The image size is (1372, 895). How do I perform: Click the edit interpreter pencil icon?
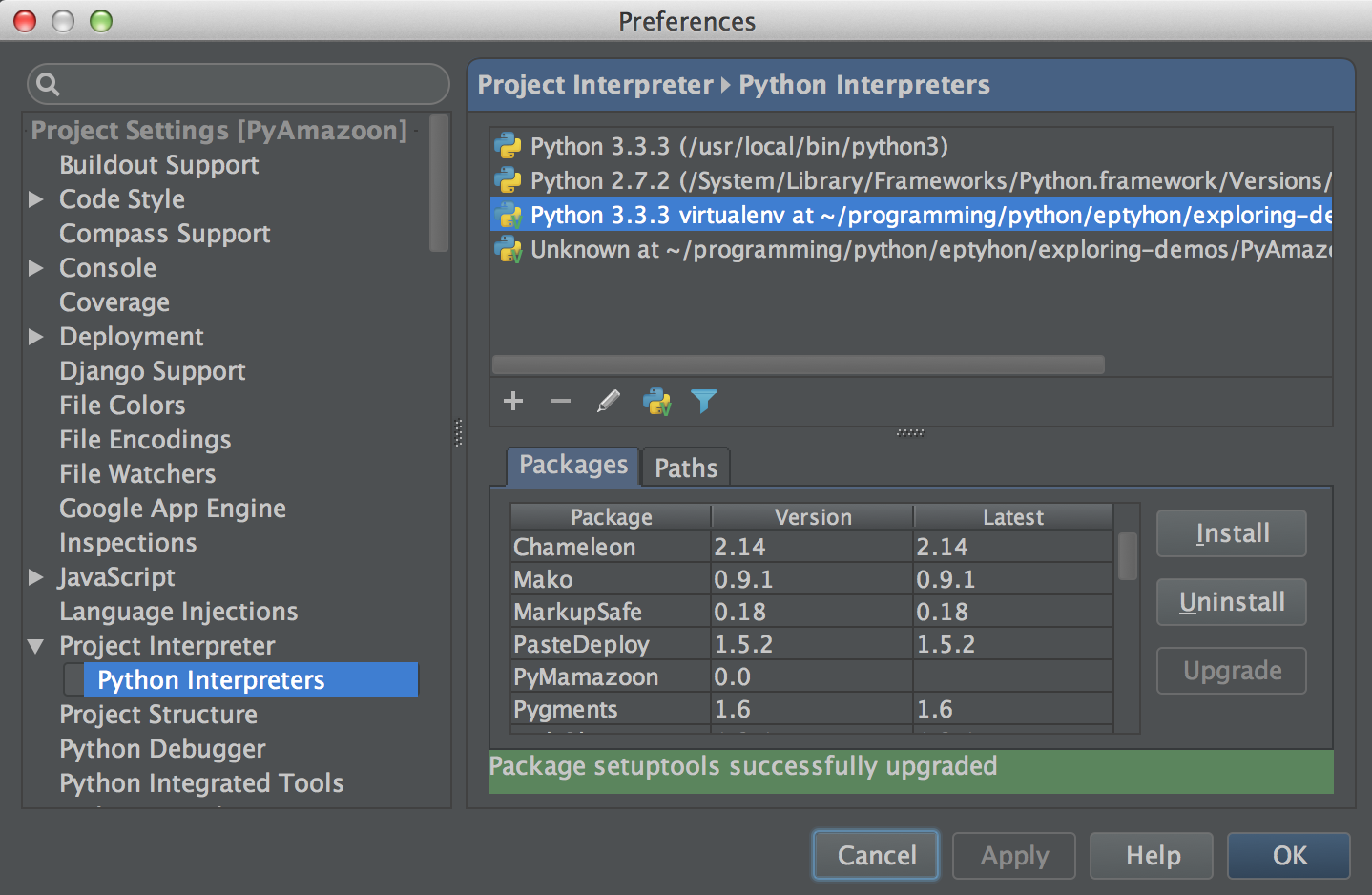pyautogui.click(x=608, y=401)
